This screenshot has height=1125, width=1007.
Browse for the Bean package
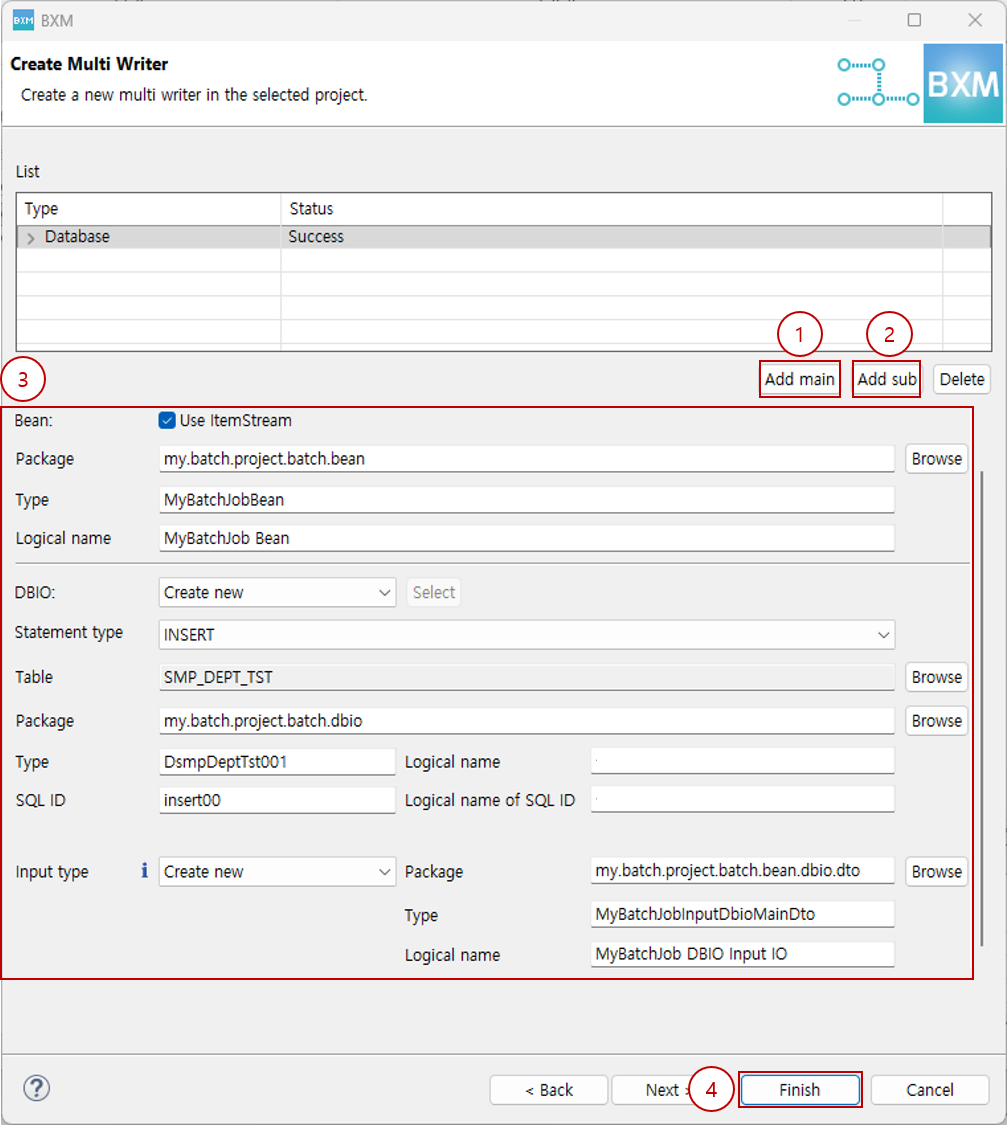[x=936, y=459]
